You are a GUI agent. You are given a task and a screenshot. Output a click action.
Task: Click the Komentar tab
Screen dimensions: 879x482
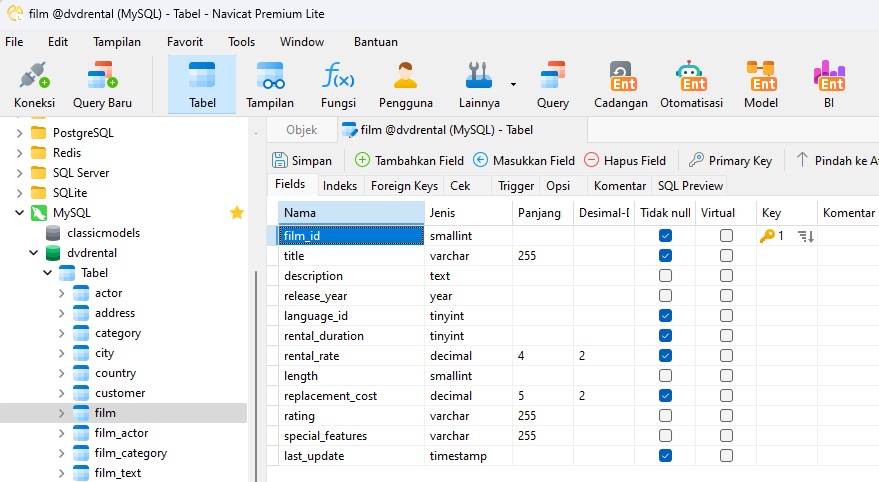click(619, 186)
